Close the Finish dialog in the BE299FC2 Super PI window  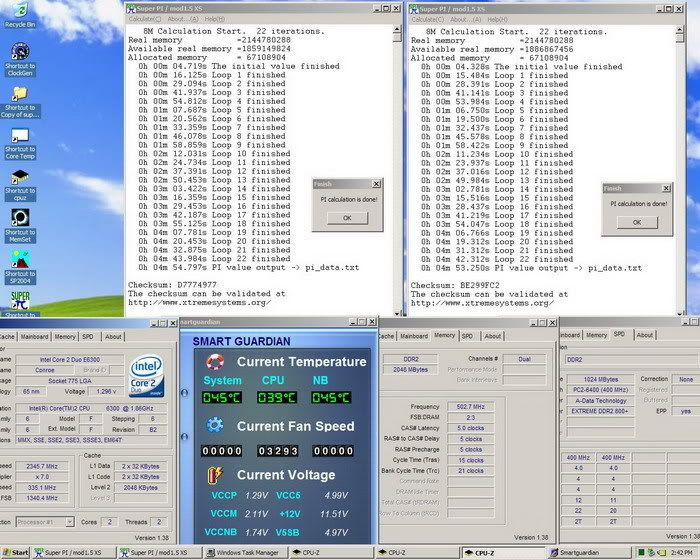[x=666, y=188]
